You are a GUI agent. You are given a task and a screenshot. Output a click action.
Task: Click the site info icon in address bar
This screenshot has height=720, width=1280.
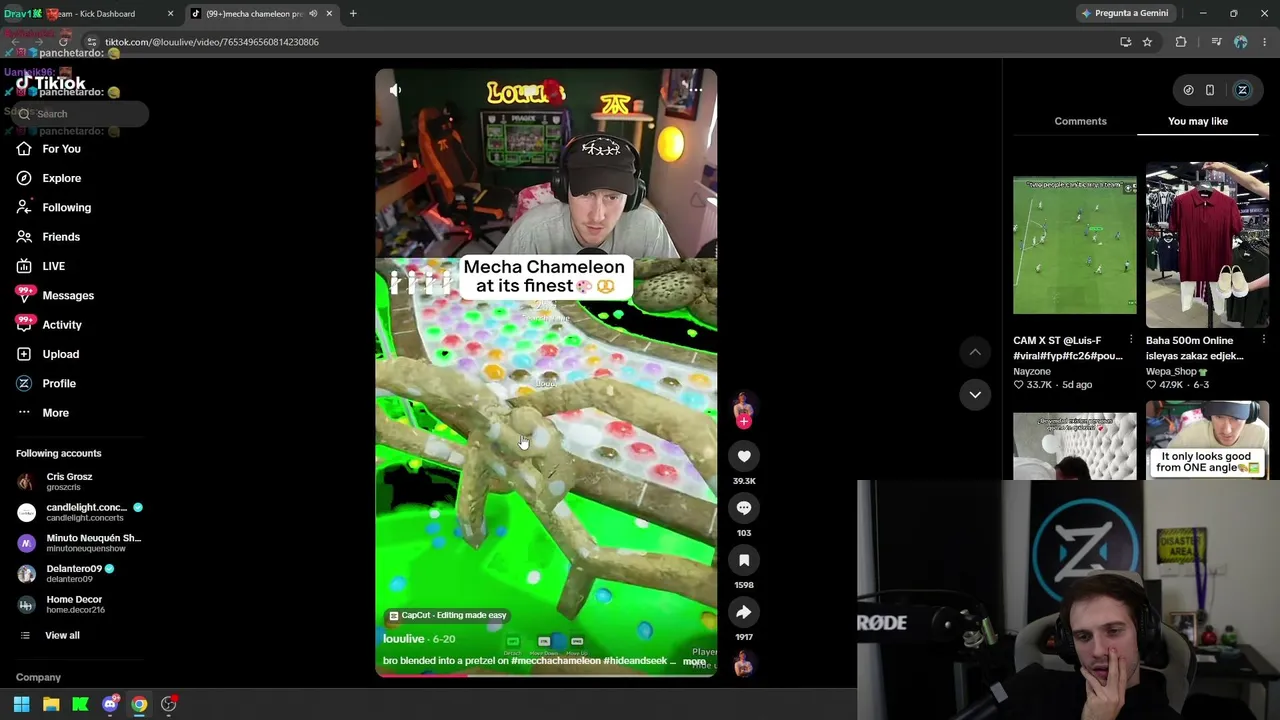pyautogui.click(x=91, y=42)
